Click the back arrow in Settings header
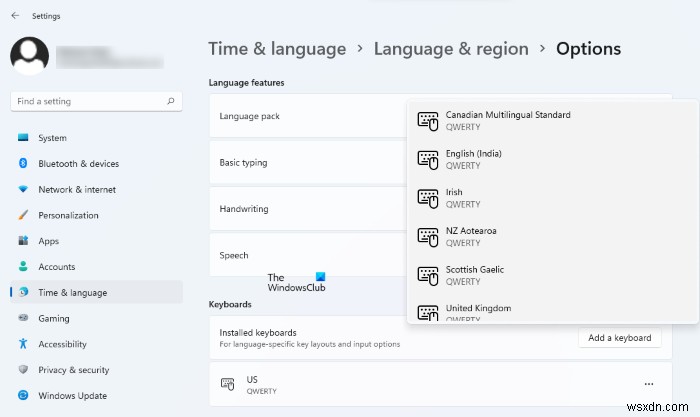 pyautogui.click(x=14, y=16)
